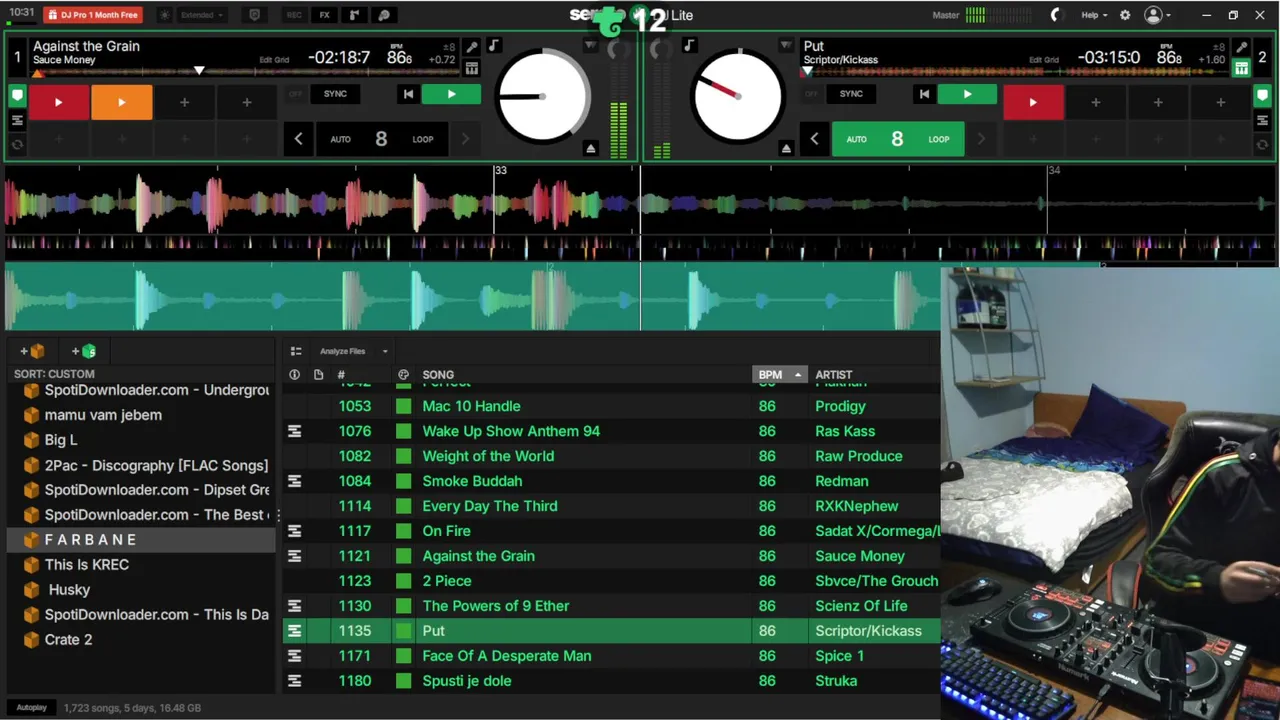
Task: Select deck 1 cue points tab icon
Action: (x=17, y=96)
